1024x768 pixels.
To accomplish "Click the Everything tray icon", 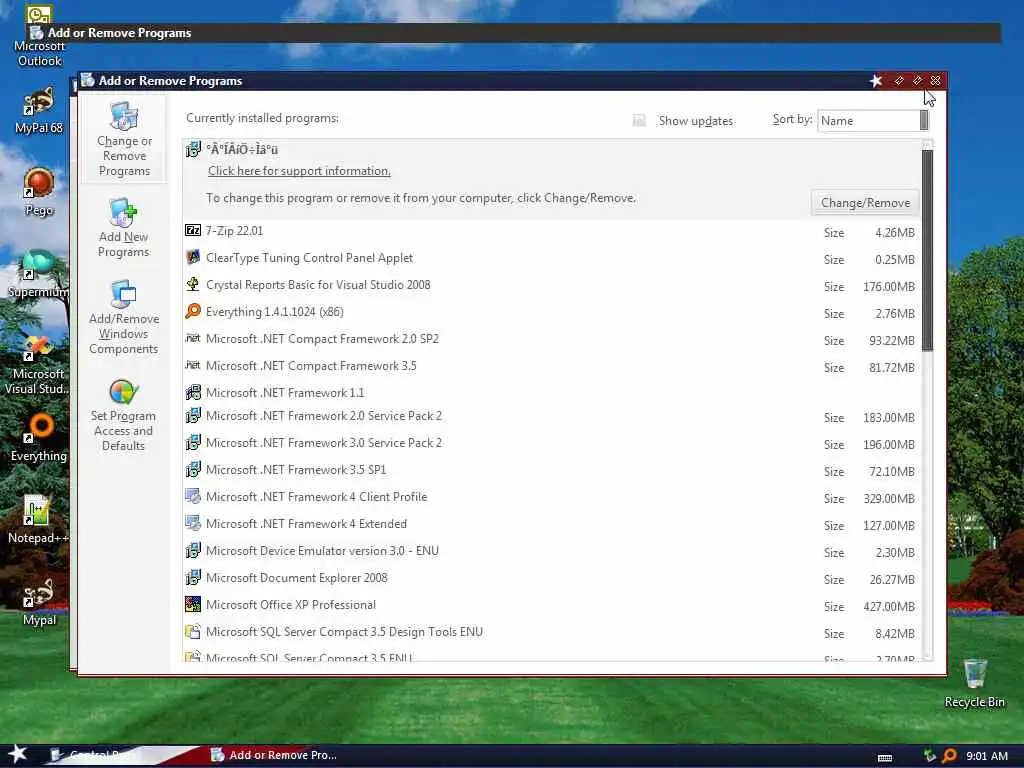I will [x=950, y=756].
